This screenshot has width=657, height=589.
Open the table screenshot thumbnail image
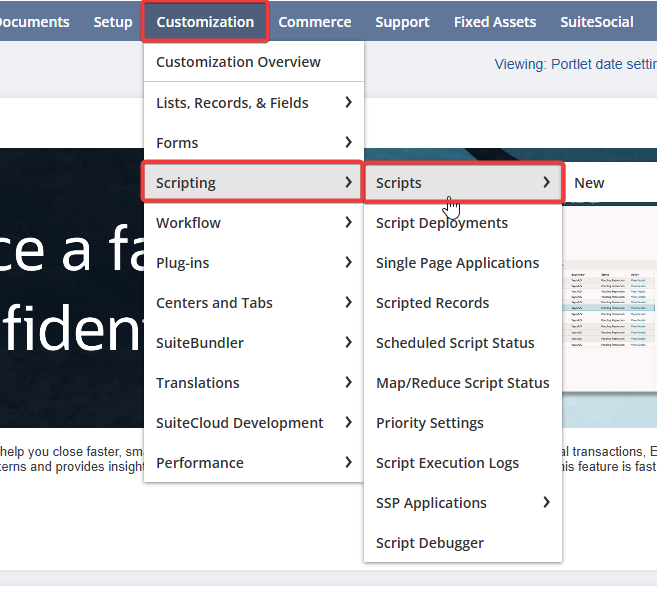pos(610,297)
